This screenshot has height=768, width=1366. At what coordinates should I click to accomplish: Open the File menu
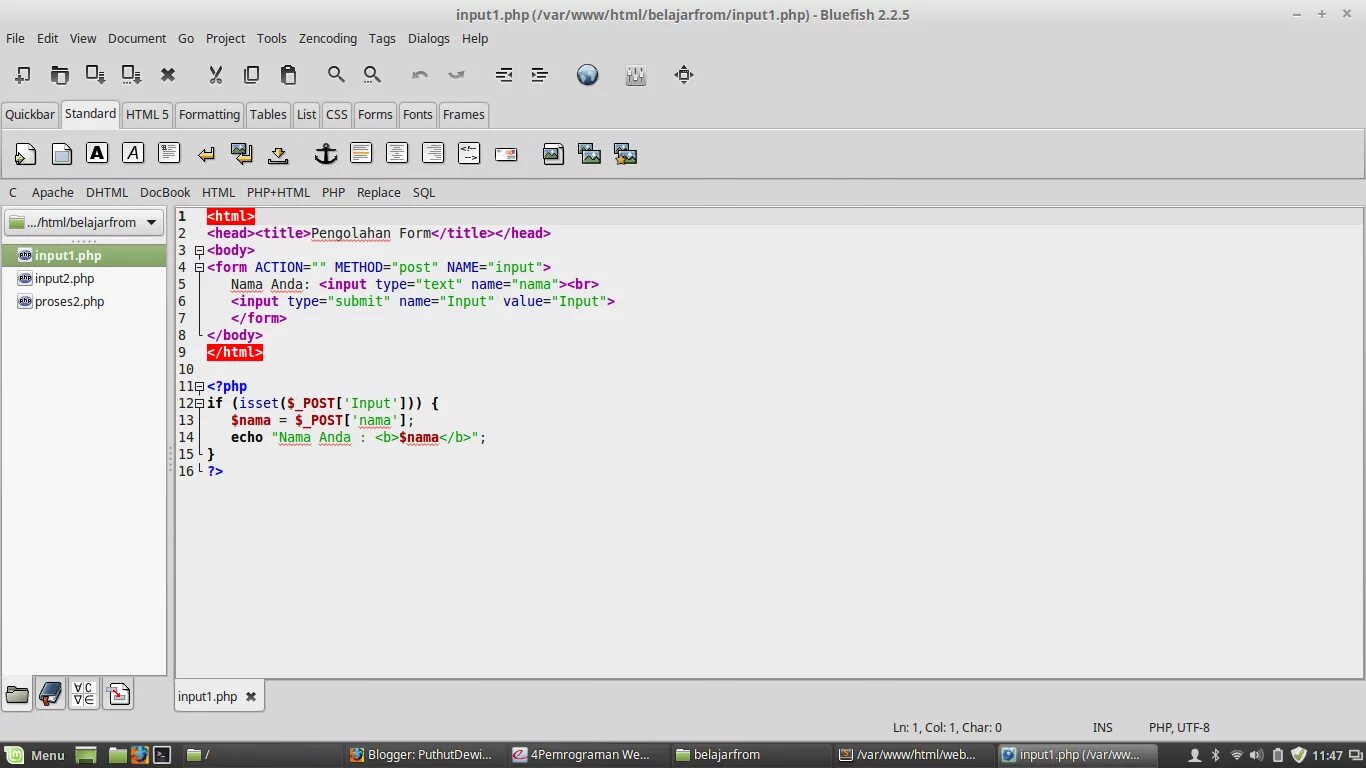coord(15,38)
